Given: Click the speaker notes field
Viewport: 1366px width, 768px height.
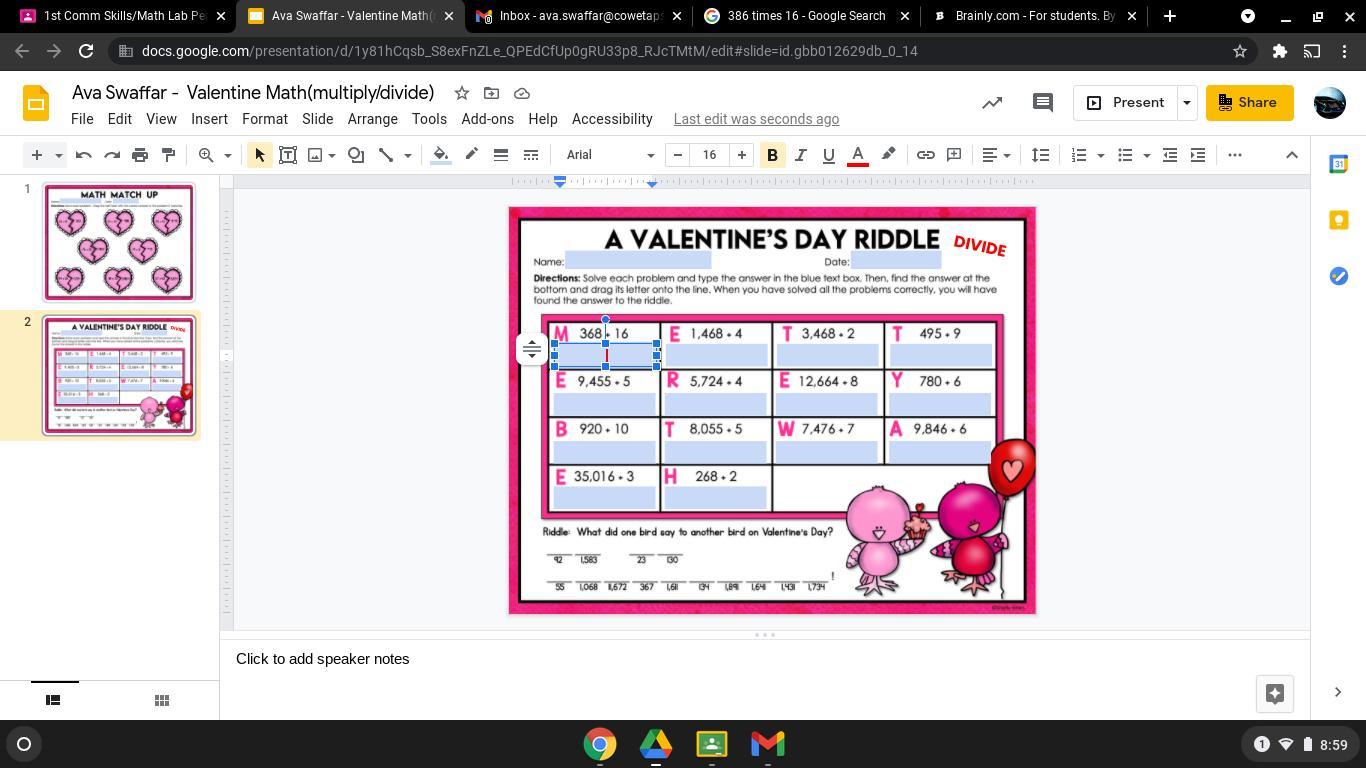Looking at the screenshot, I should (765, 659).
